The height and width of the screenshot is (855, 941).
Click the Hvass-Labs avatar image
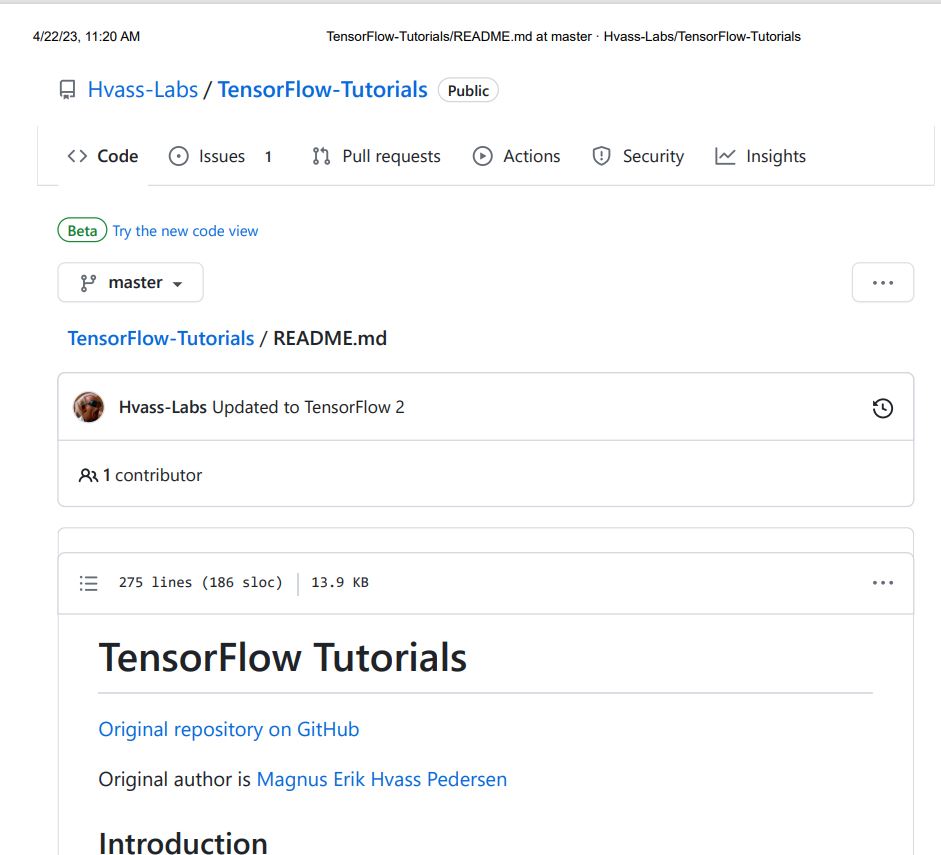89,407
